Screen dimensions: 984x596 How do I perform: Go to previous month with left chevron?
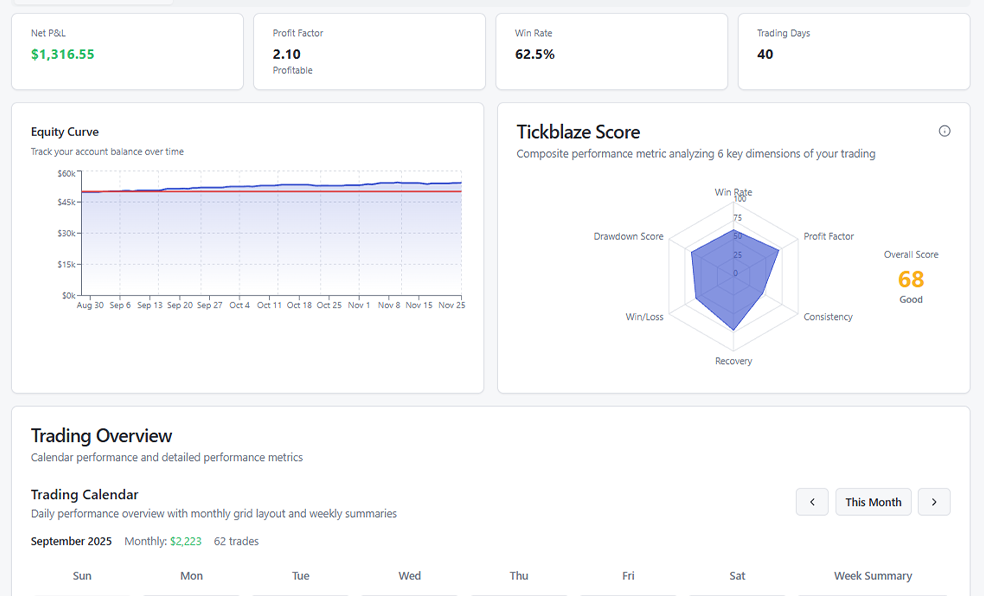812,502
